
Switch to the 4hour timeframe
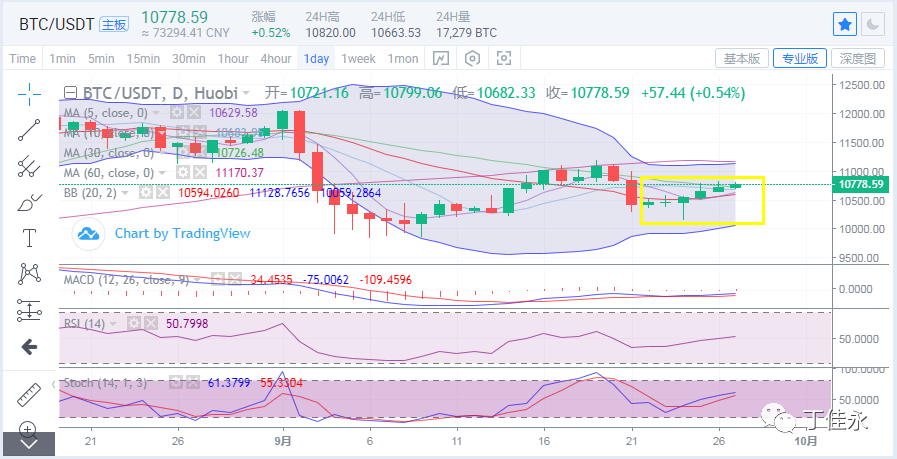click(276, 58)
